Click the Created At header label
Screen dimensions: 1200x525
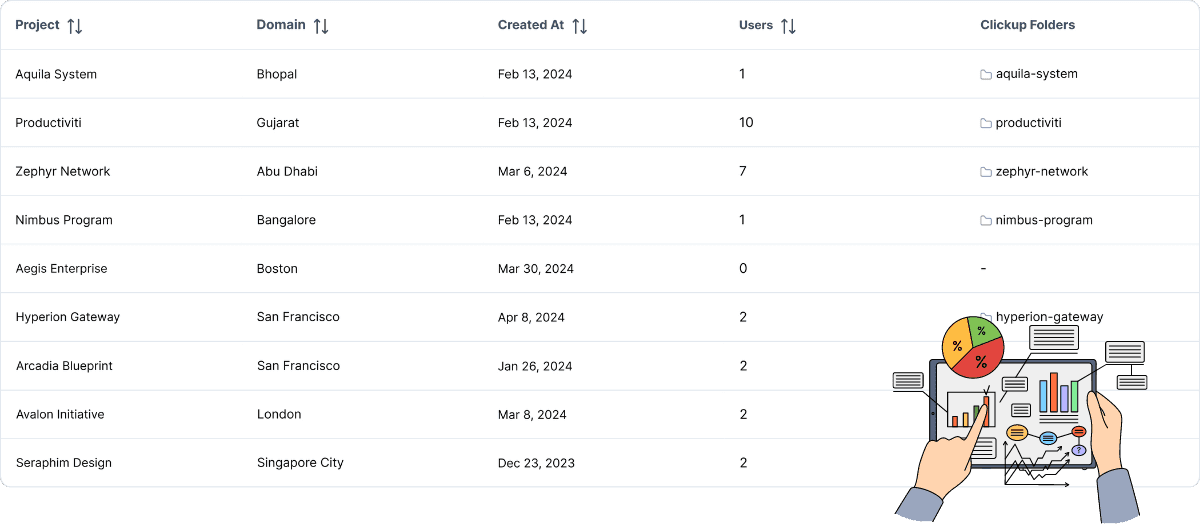pos(531,25)
